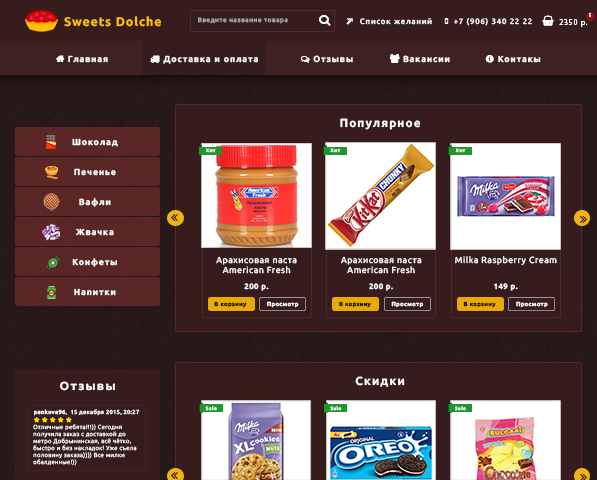The width and height of the screenshot is (597, 480).
Task: Open the Oreo product thumbnail
Action: tap(380, 440)
